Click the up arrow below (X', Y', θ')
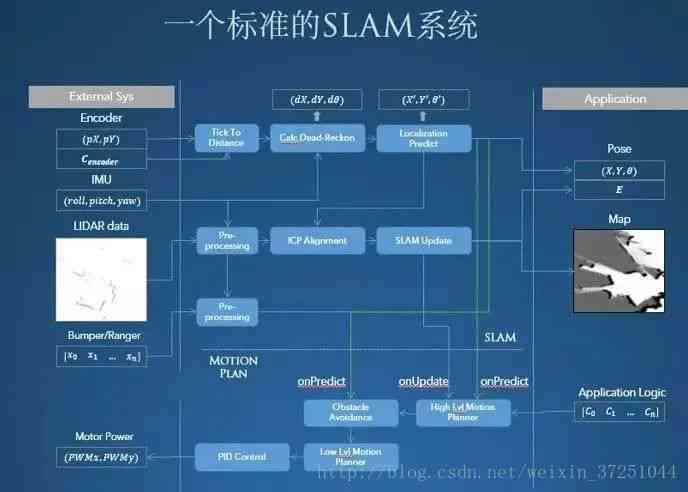This screenshot has height=492, width=688. [x=423, y=116]
